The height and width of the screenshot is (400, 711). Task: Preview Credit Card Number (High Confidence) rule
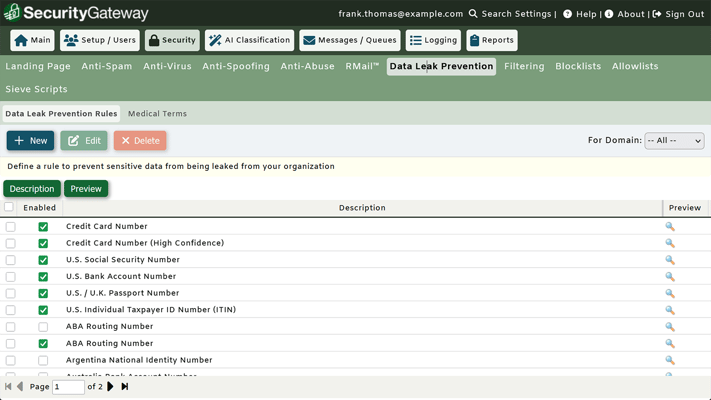[670, 243]
